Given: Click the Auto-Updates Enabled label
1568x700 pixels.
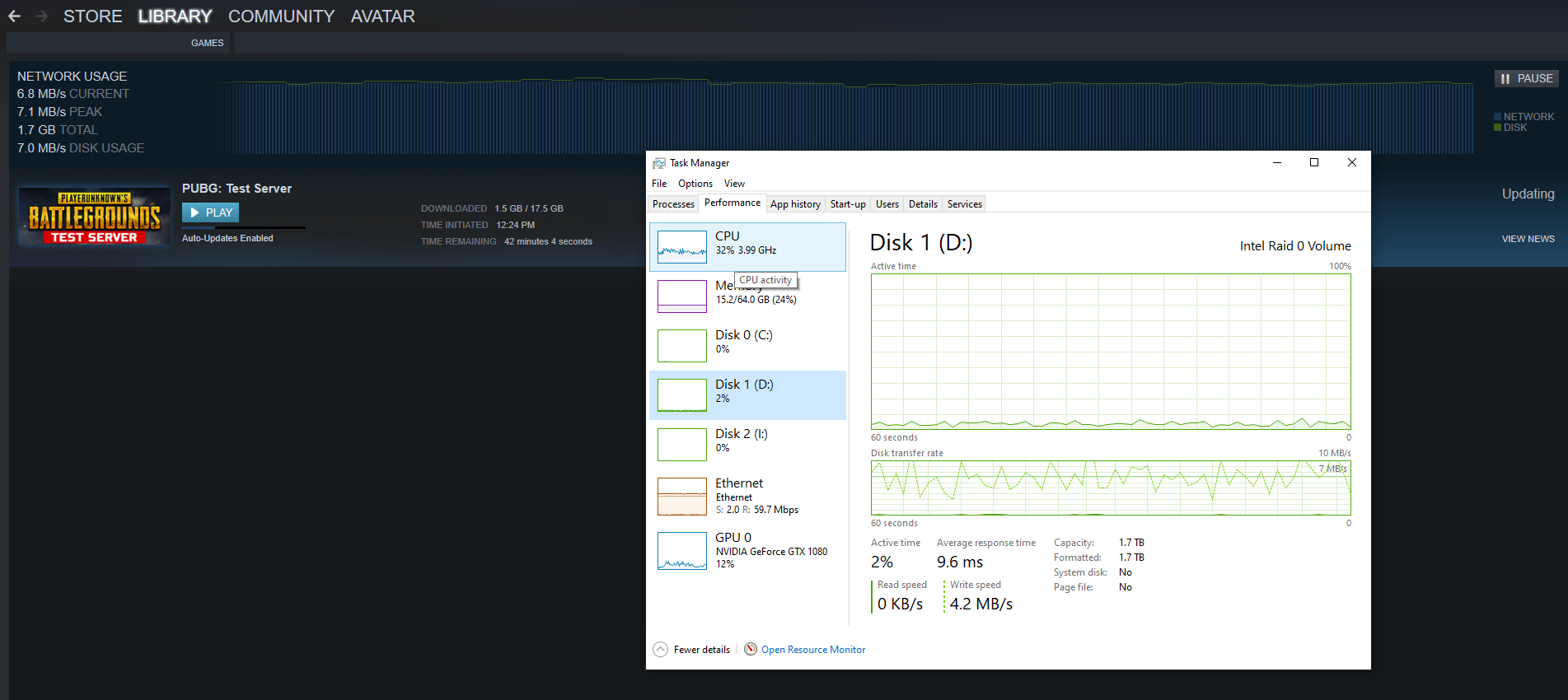Looking at the screenshot, I should point(227,238).
